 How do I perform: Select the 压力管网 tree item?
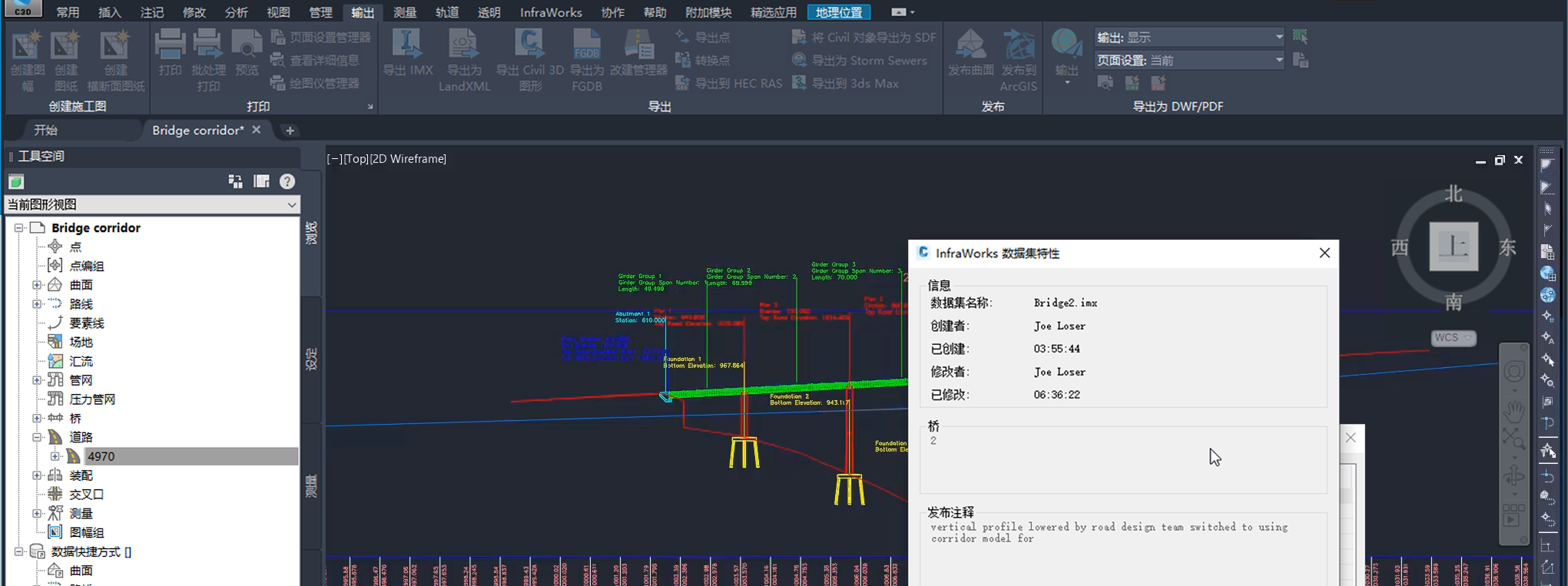point(92,399)
